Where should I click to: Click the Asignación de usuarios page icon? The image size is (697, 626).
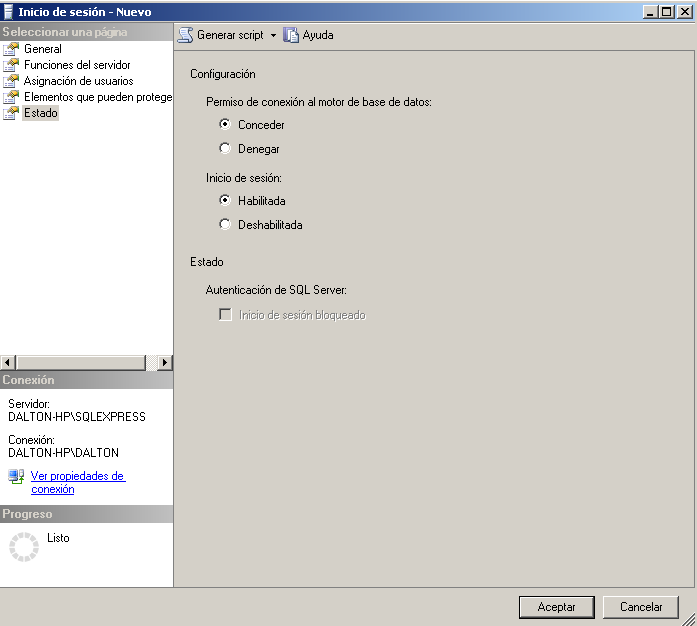pyautogui.click(x=11, y=81)
